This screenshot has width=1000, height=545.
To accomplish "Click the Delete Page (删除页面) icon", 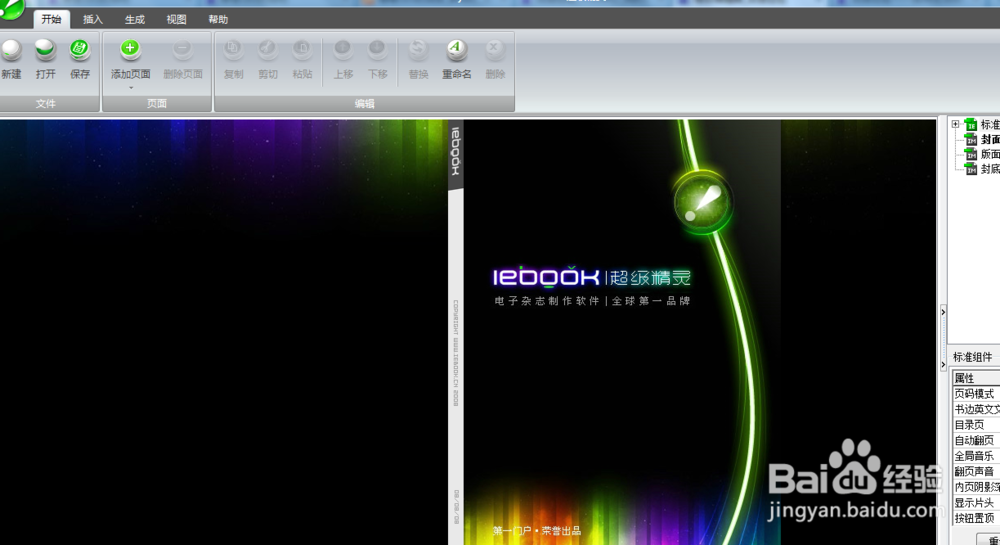I will (x=182, y=49).
